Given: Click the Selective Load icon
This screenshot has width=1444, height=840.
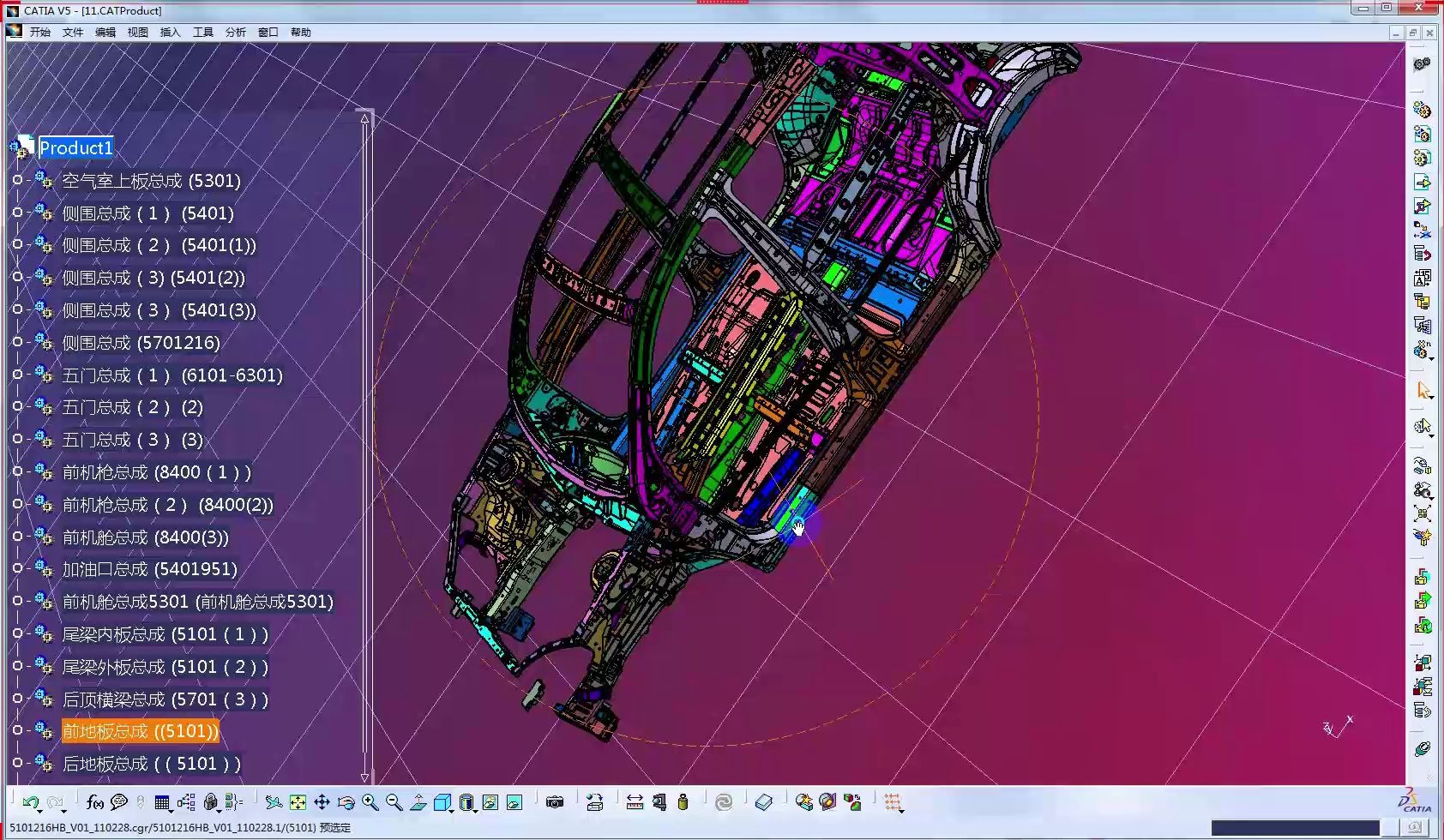Looking at the screenshot, I should click(1422, 302).
